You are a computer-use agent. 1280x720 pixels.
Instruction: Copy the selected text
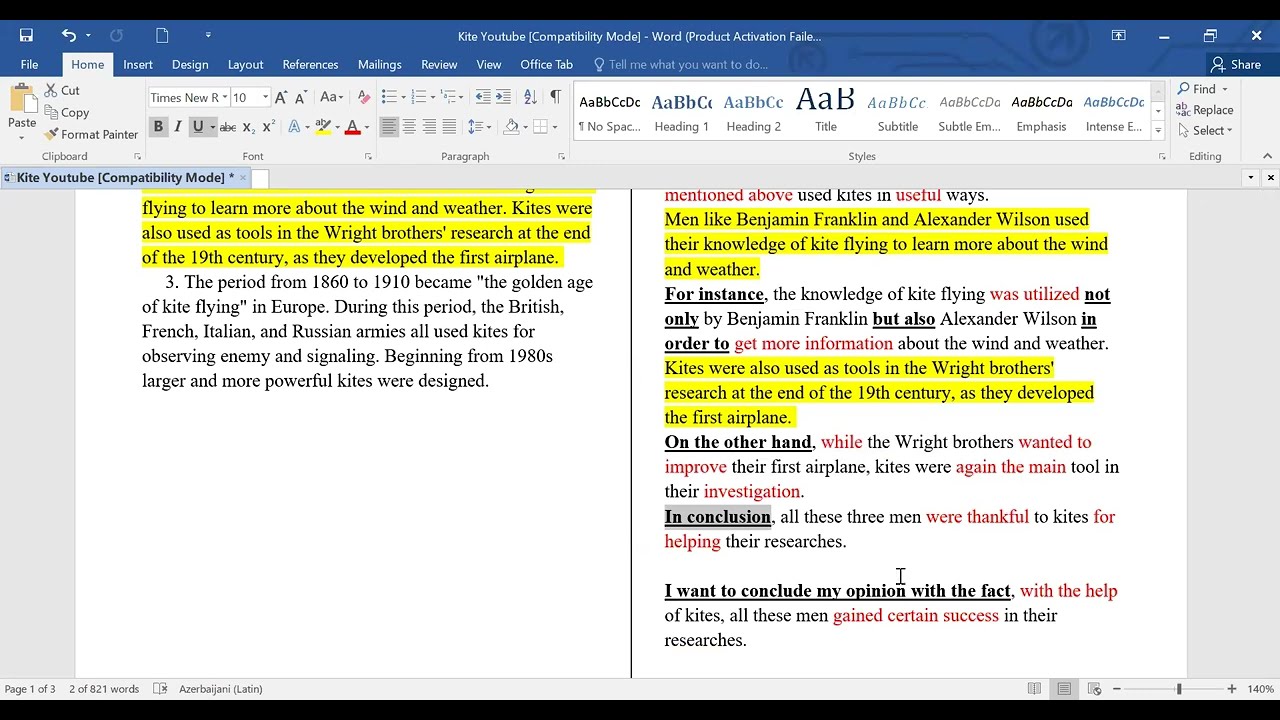click(x=67, y=113)
